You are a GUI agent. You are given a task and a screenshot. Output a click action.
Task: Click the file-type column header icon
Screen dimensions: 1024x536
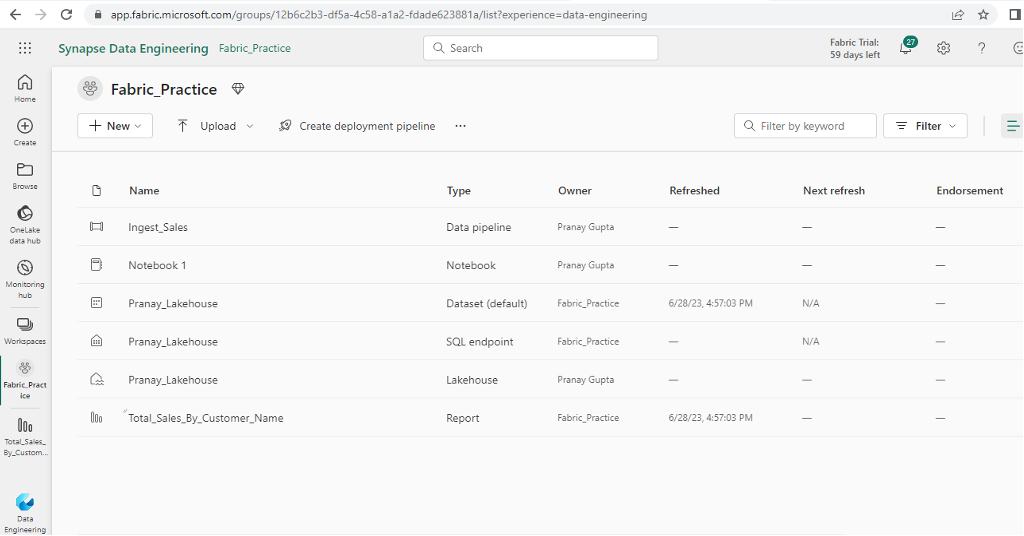pos(97,191)
